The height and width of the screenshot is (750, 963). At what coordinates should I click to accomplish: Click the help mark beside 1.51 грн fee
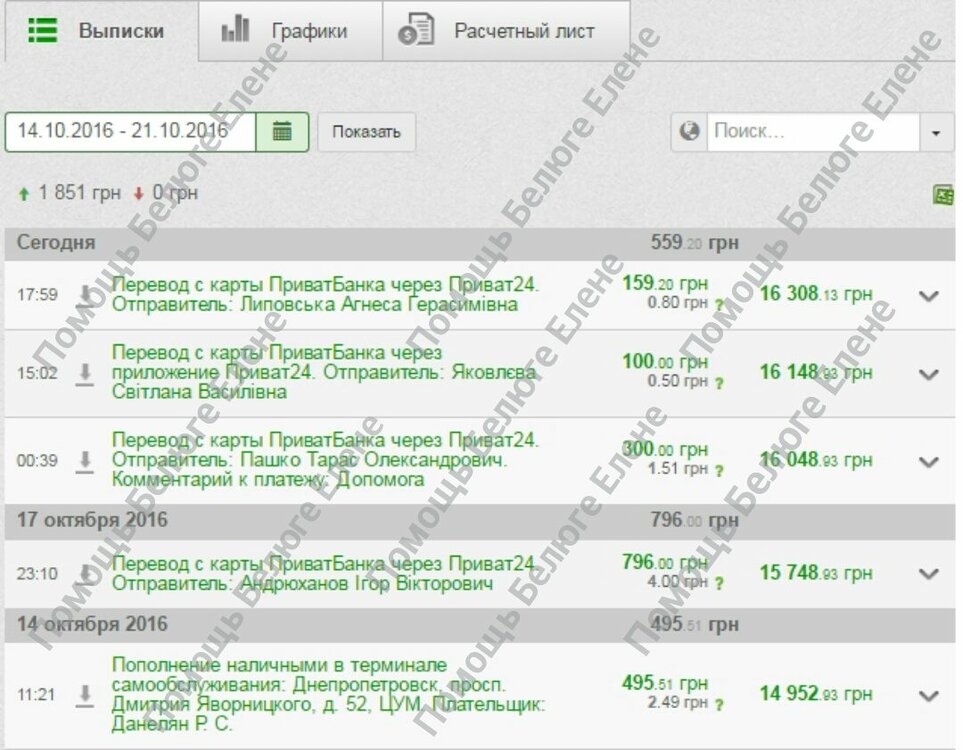[719, 471]
